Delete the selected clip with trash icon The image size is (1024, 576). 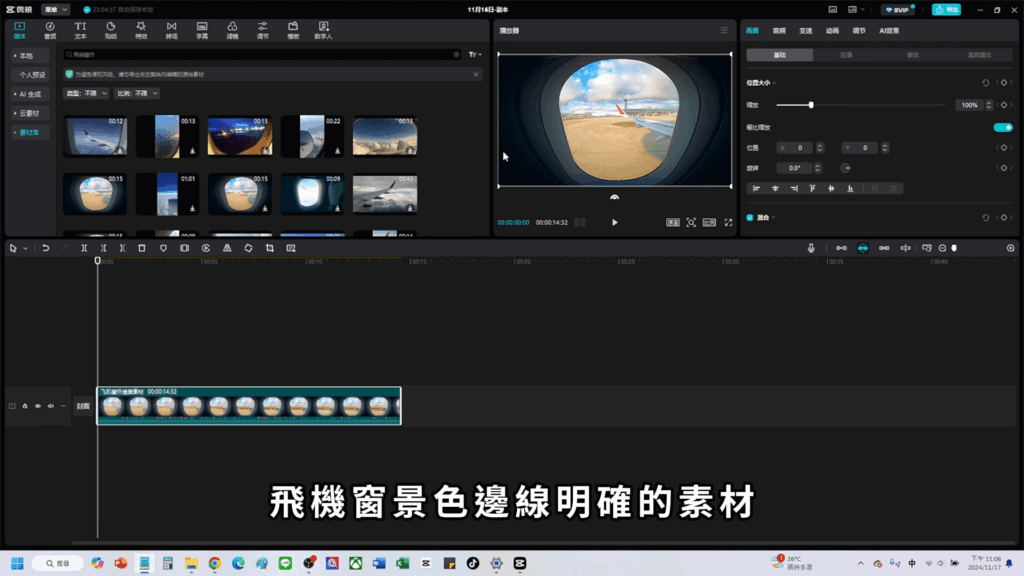pyautogui.click(x=142, y=248)
